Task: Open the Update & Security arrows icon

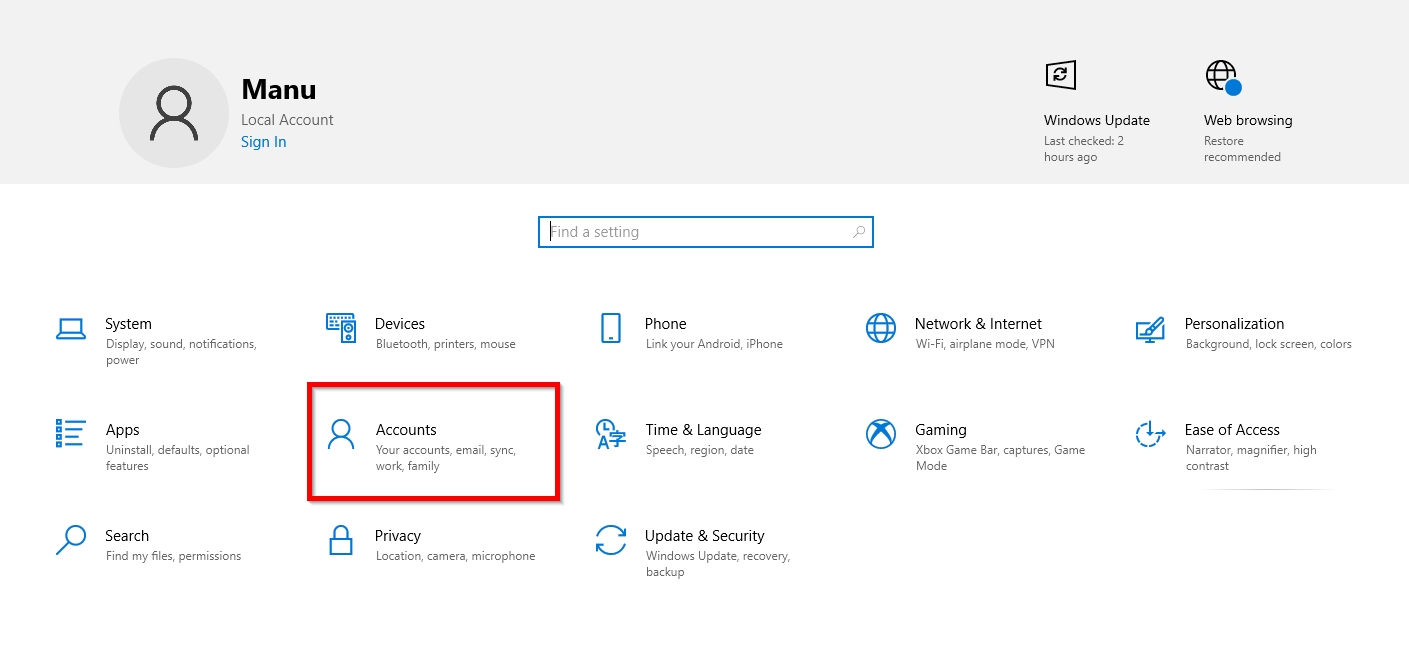Action: pos(610,540)
